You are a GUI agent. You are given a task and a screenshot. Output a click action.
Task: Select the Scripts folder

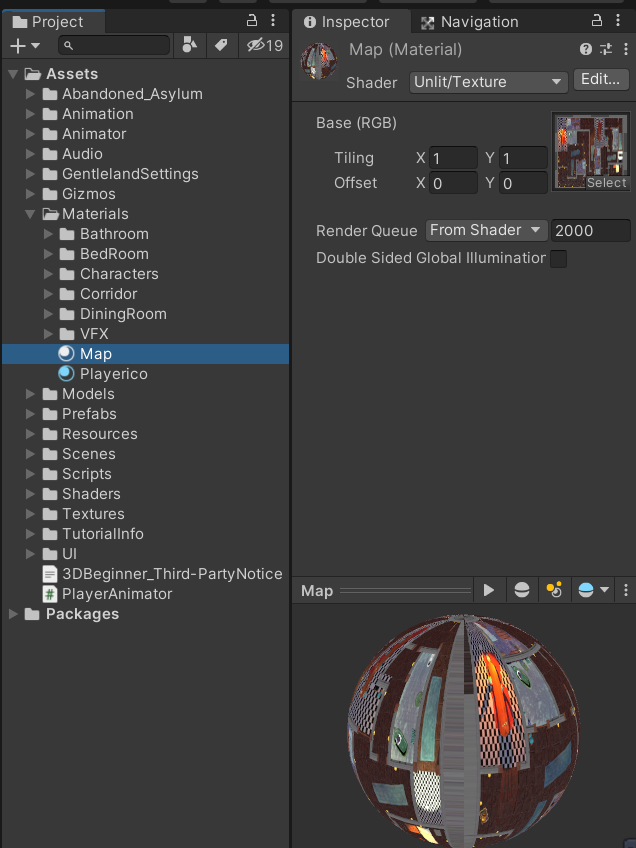(x=87, y=474)
